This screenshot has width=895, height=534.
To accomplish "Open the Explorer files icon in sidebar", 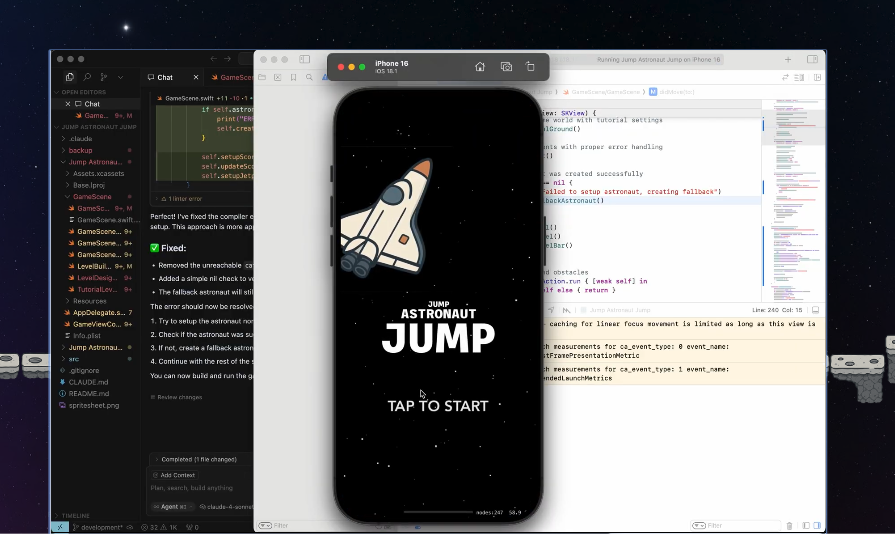I will 69,77.
